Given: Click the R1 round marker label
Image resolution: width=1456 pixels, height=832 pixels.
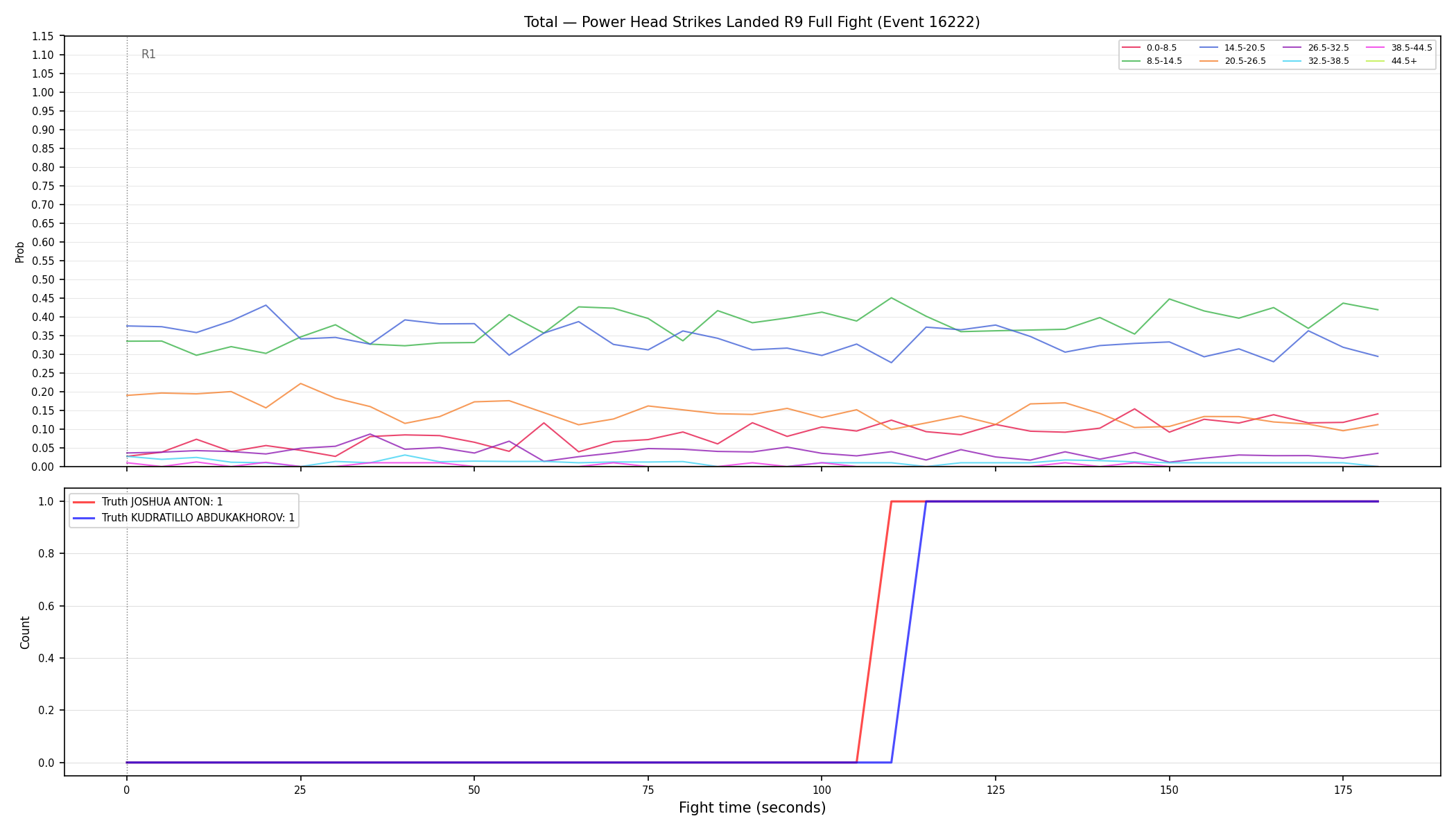Looking at the screenshot, I should click(148, 54).
